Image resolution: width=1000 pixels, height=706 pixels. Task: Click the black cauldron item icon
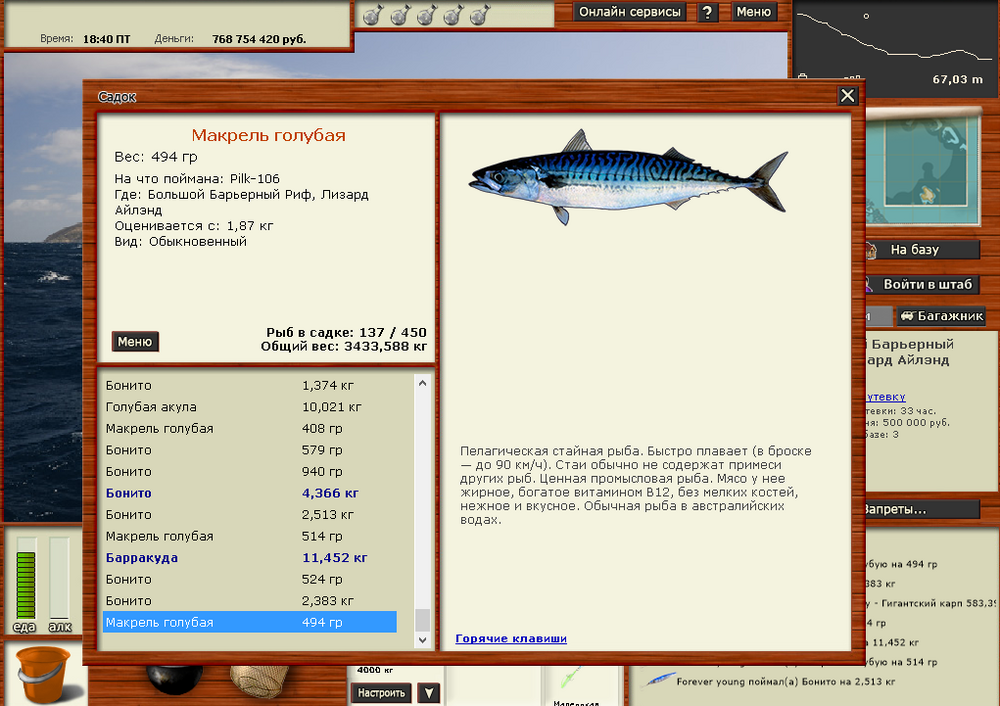170,678
